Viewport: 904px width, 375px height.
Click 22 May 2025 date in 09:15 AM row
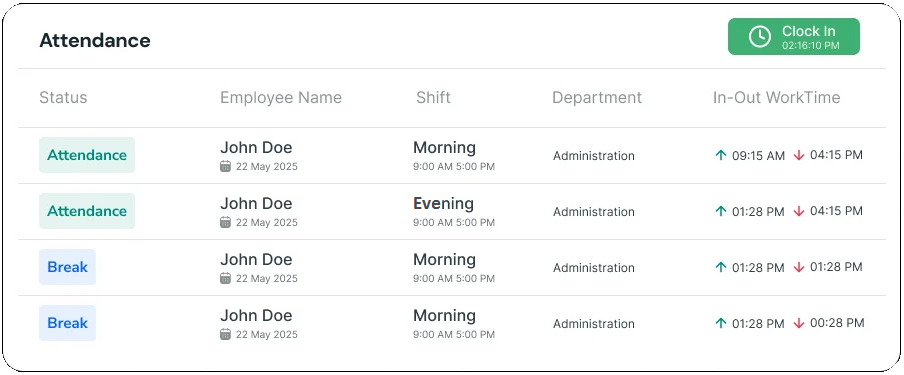point(266,167)
